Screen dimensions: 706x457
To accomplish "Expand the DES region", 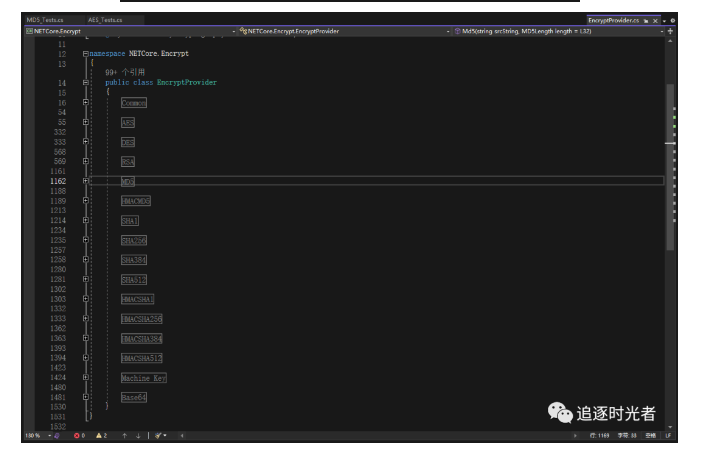I will pyautogui.click(x=86, y=141).
